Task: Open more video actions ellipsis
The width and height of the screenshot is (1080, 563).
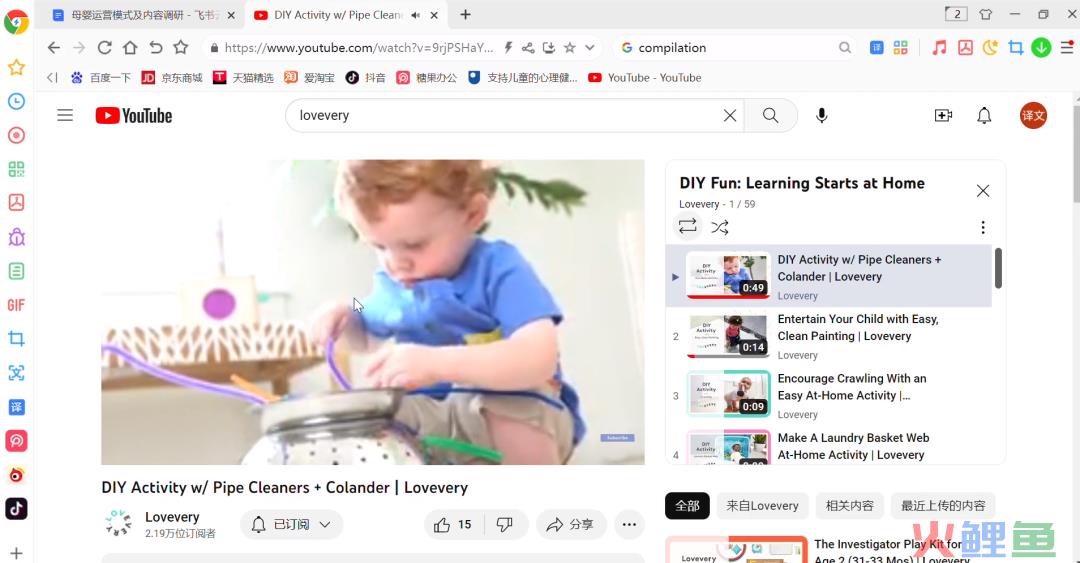Action: point(629,525)
